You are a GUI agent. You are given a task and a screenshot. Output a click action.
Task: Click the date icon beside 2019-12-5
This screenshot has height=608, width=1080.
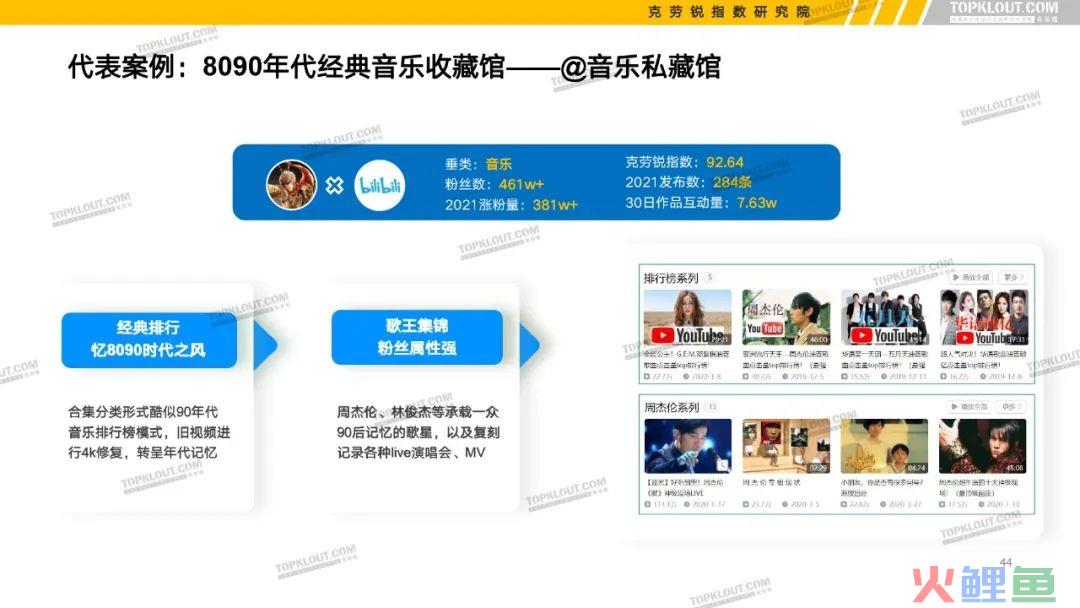coord(785,377)
